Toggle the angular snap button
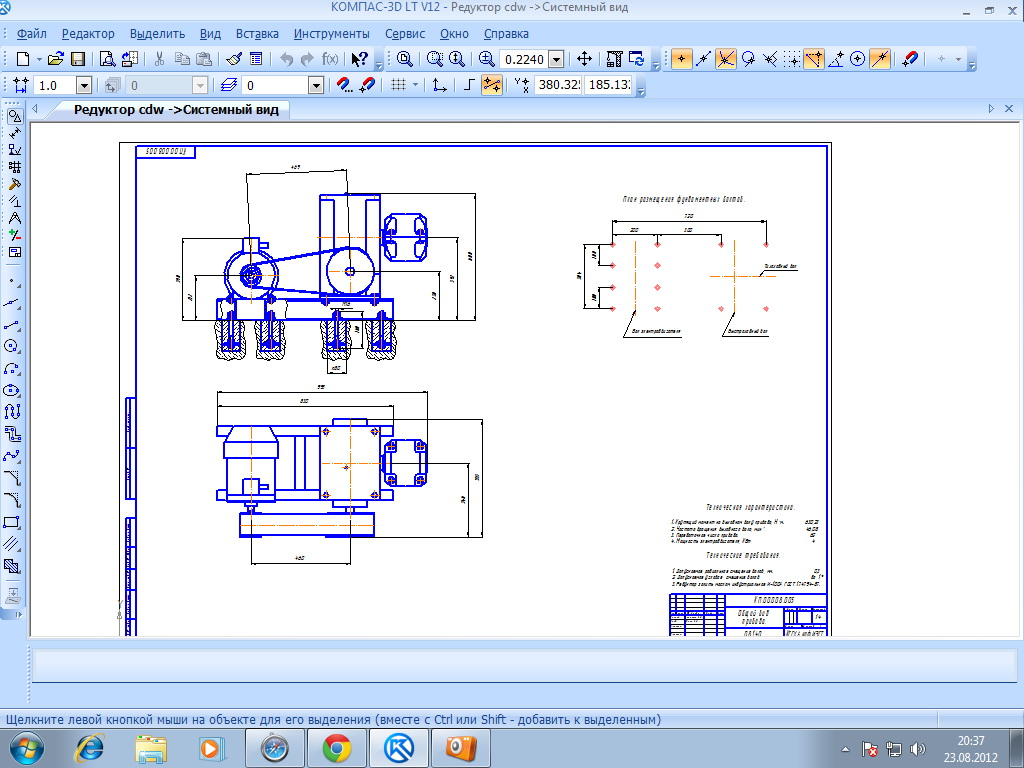Viewport: 1024px width, 768px height. (x=836, y=59)
